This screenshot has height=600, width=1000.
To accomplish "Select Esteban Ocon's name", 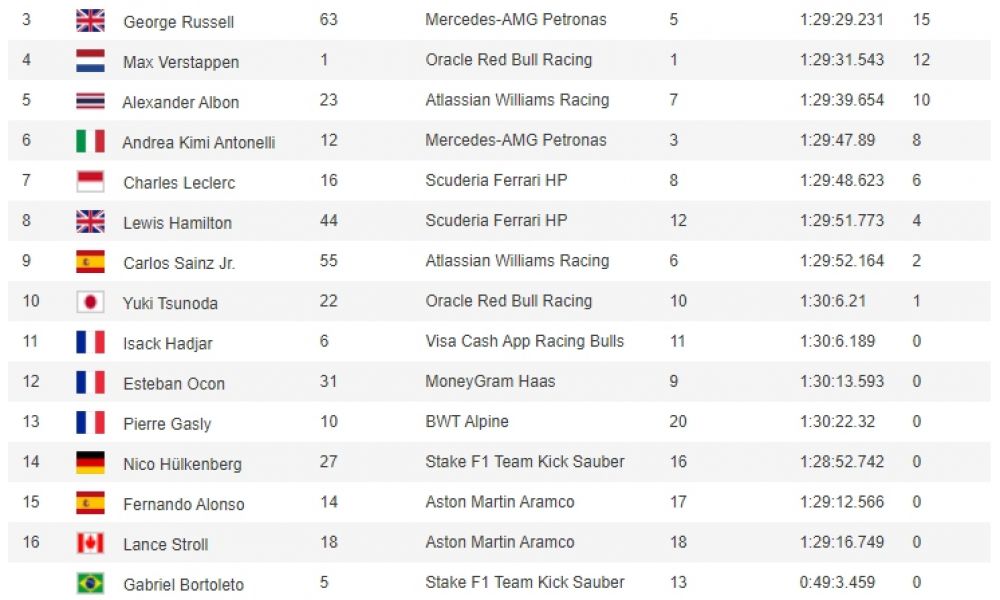I will (174, 383).
